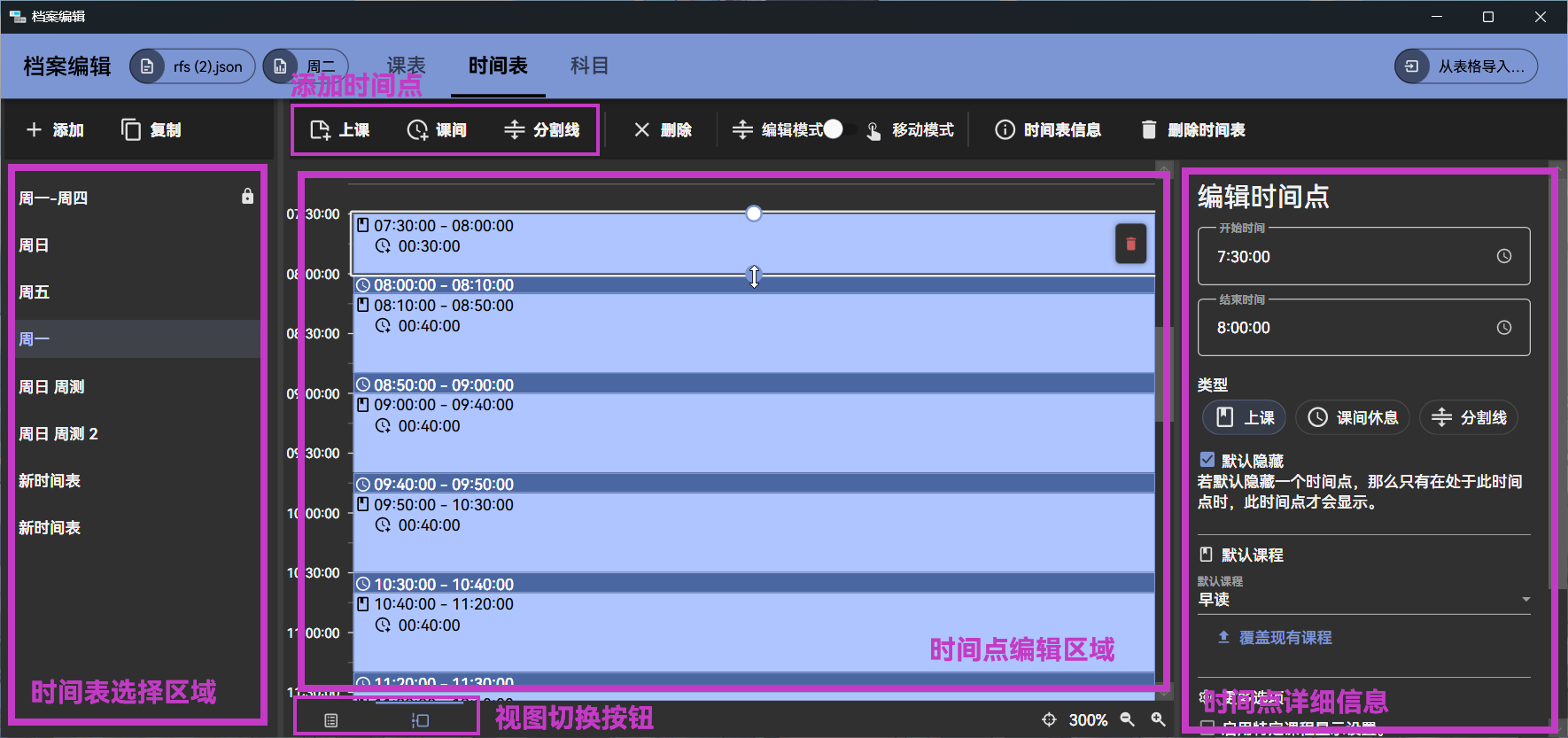Open the clock picker in the start time field
The width and height of the screenshot is (1568, 738).
pos(1503,256)
